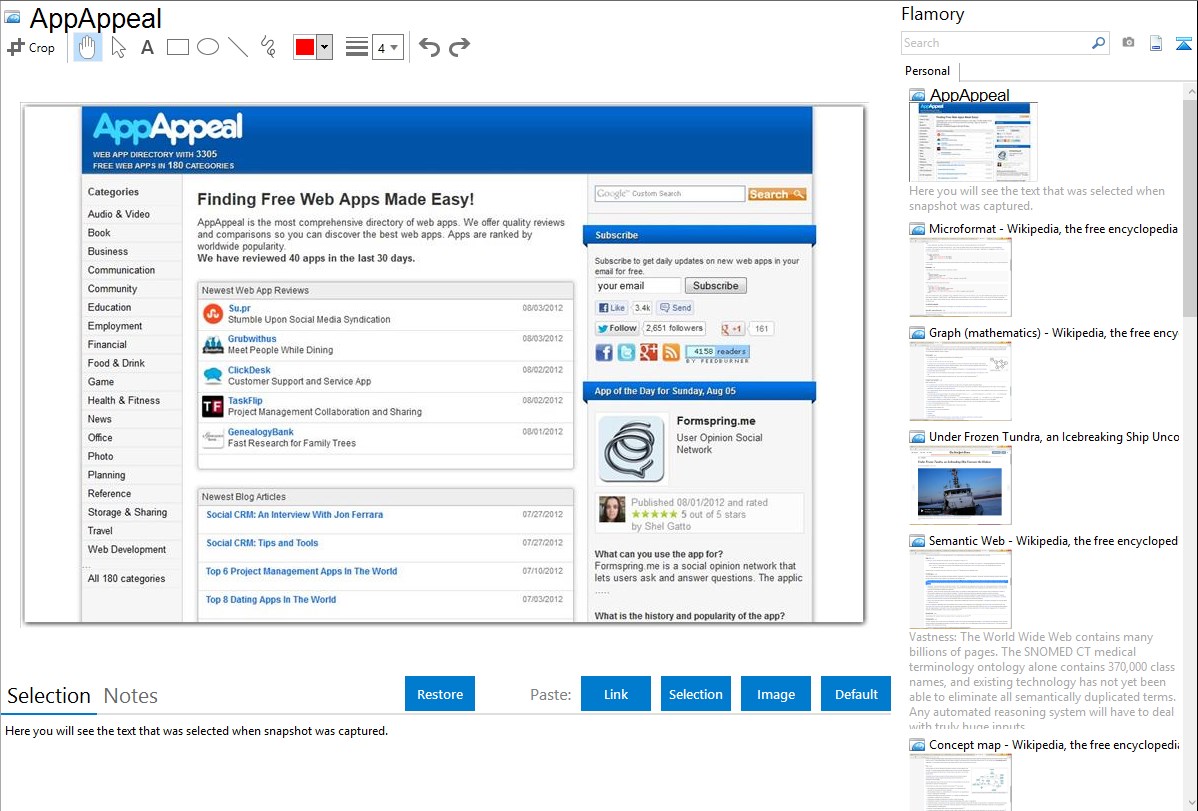This screenshot has height=811, width=1198.
Task: Click the page icon beside Semantic Web
Action: pyautogui.click(x=917, y=541)
